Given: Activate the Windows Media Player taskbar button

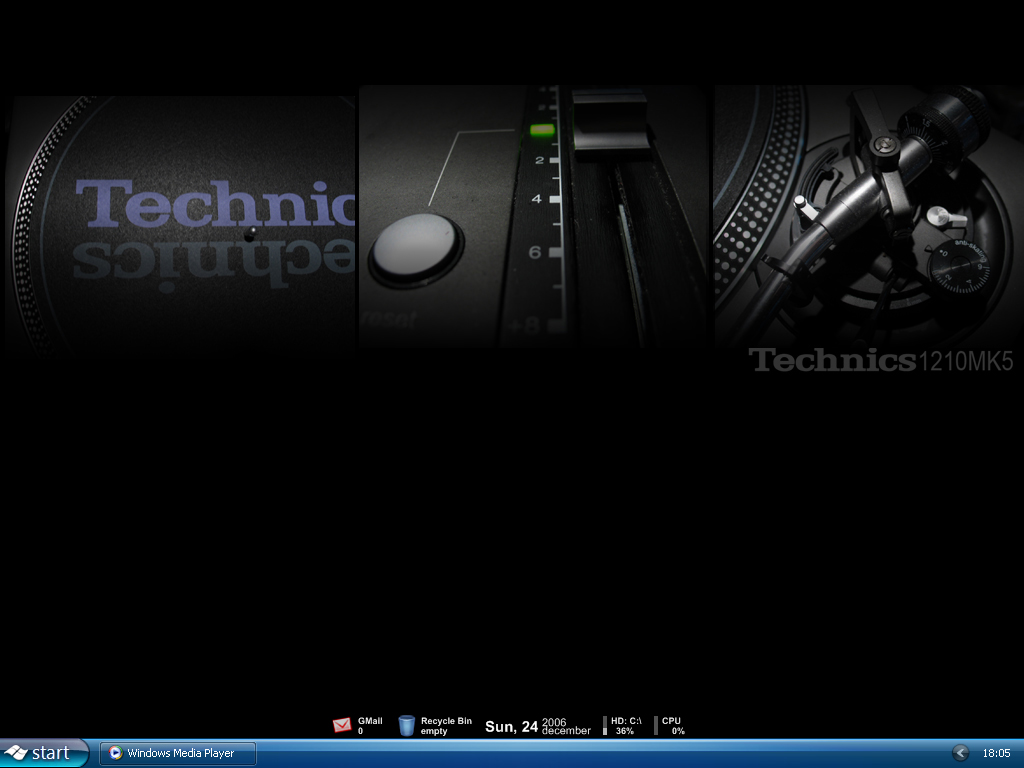Looking at the screenshot, I should (178, 753).
